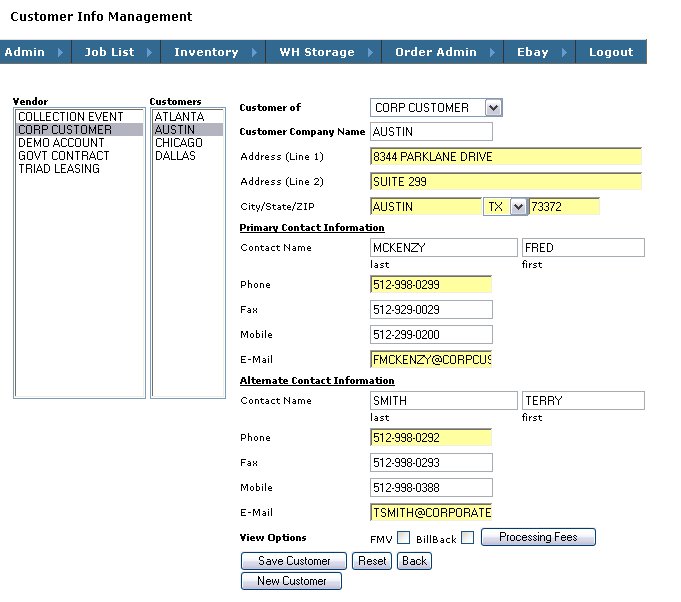Click the Save Customer button

click(294, 561)
